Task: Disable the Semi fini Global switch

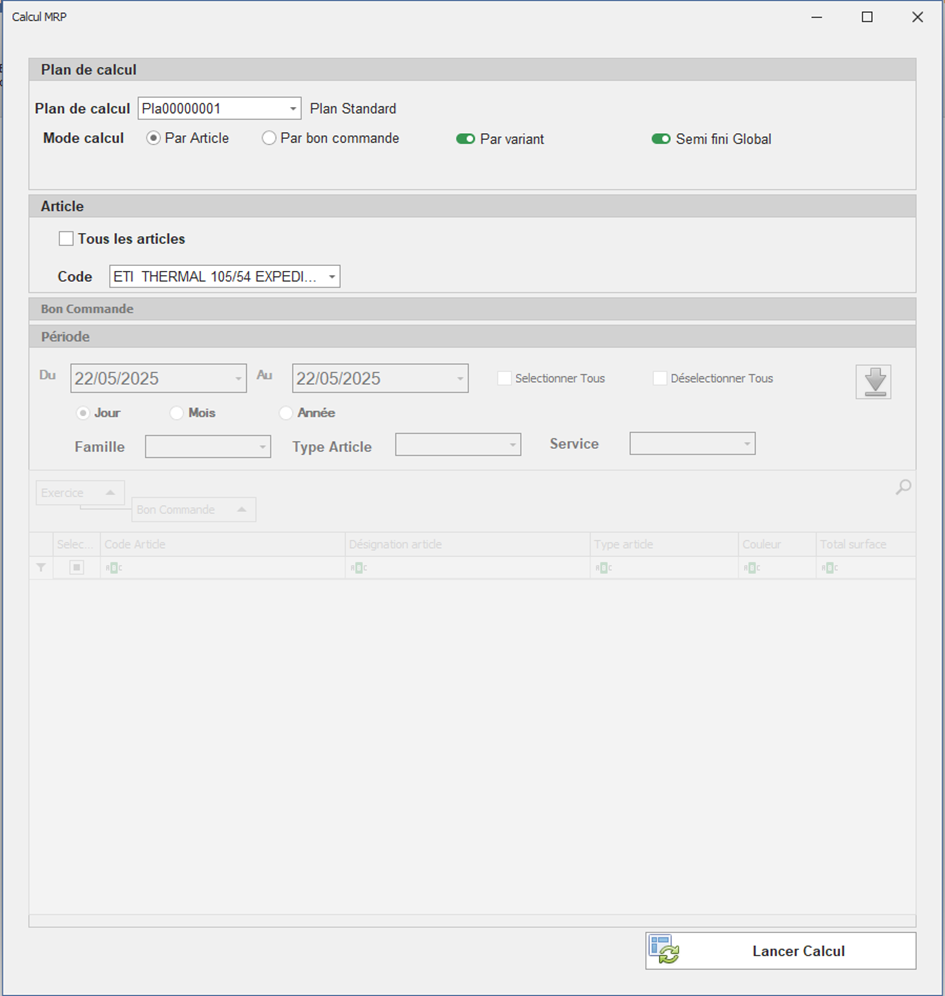Action: (x=660, y=139)
